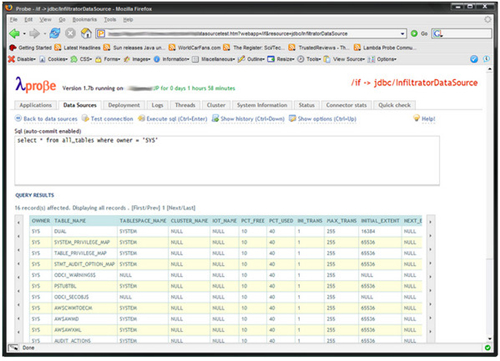The image size is (500, 361).
Task: Switch to the Deployment tab
Action: click(x=124, y=105)
